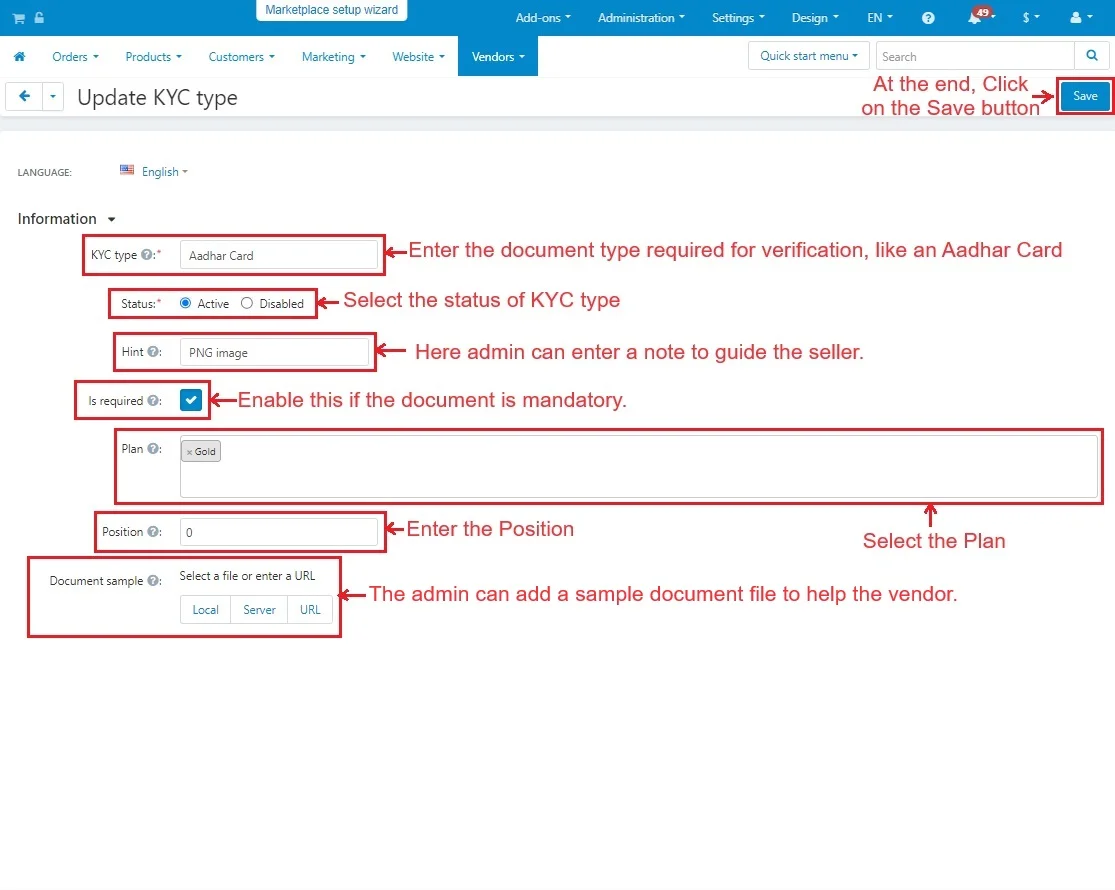Image resolution: width=1115 pixels, height=890 pixels.
Task: Toggle the Is required checkbox
Action: click(x=191, y=400)
